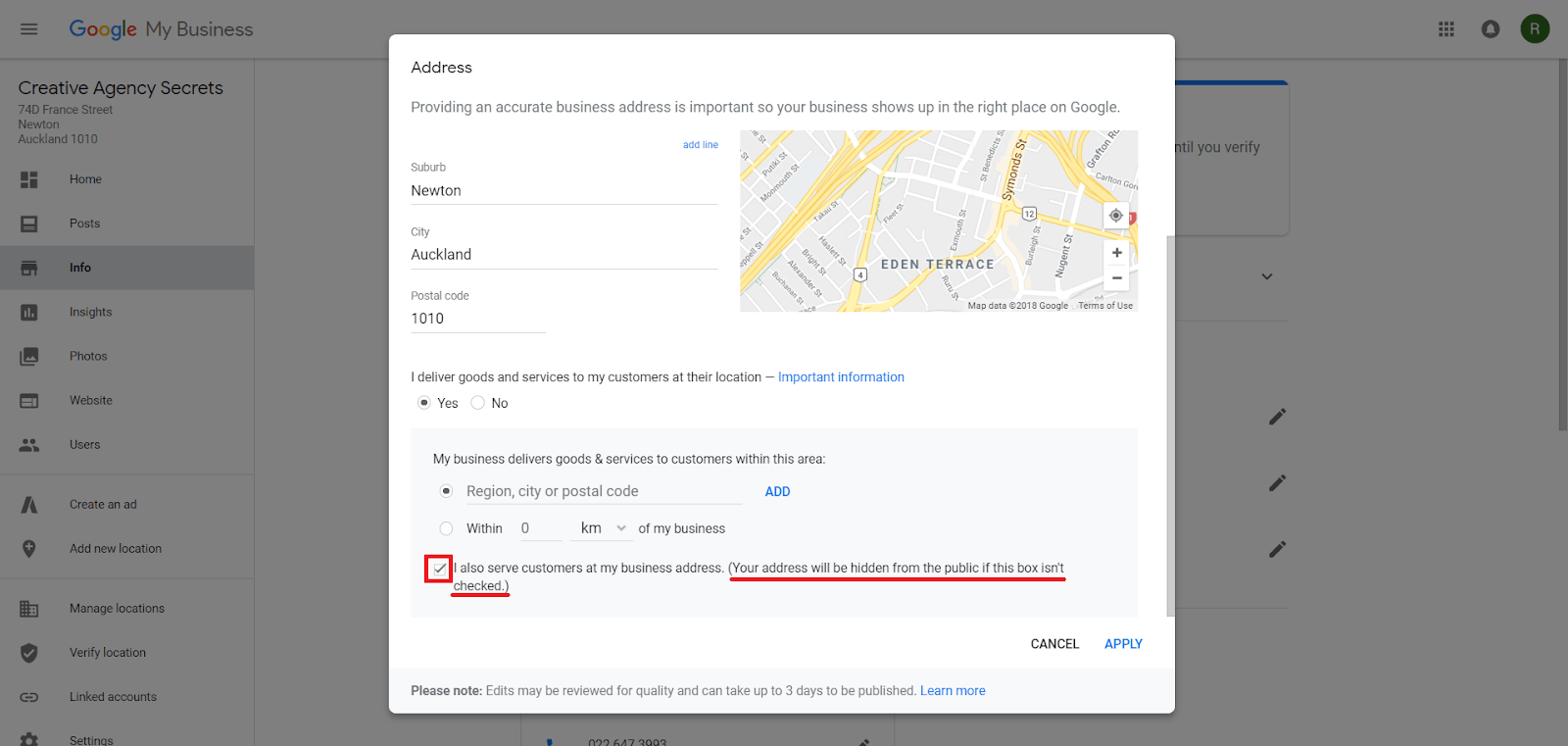Expand the collapsed section chevron
This screenshot has width=1568, height=746.
(x=1266, y=276)
